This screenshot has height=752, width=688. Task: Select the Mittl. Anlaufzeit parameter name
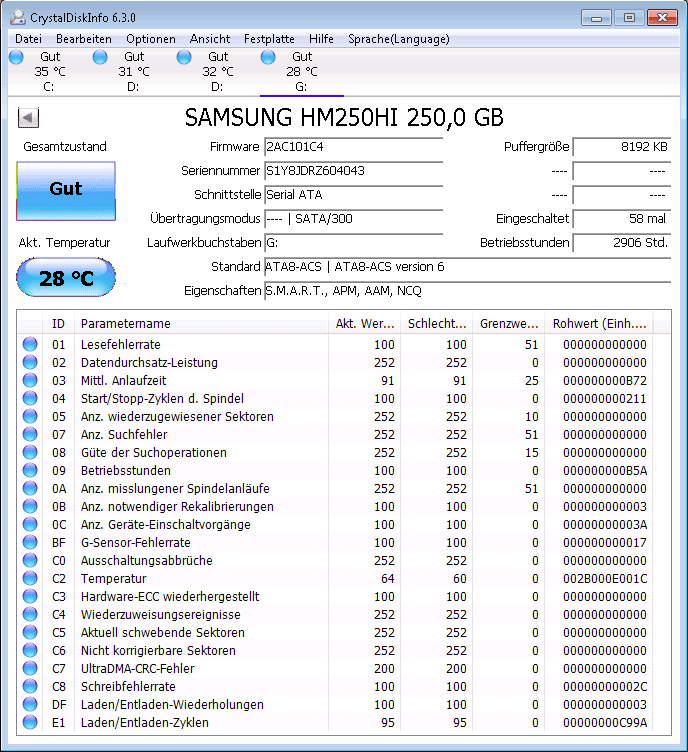pos(123,380)
